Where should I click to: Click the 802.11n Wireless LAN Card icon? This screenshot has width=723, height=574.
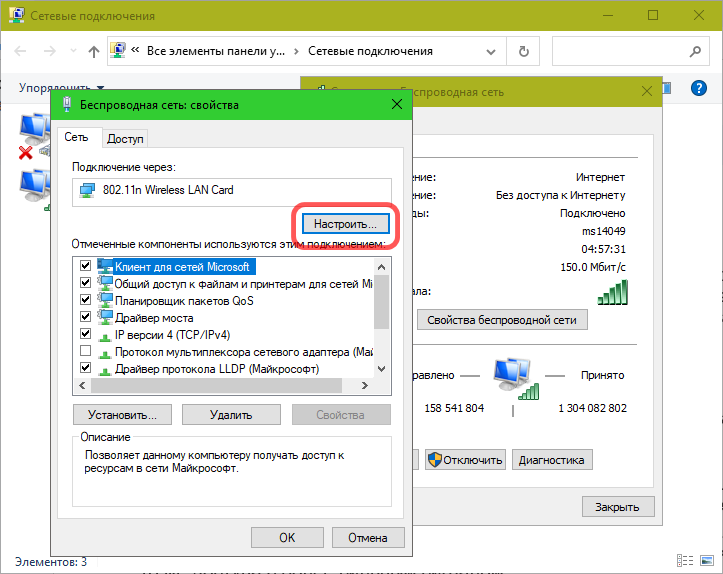[x=88, y=190]
